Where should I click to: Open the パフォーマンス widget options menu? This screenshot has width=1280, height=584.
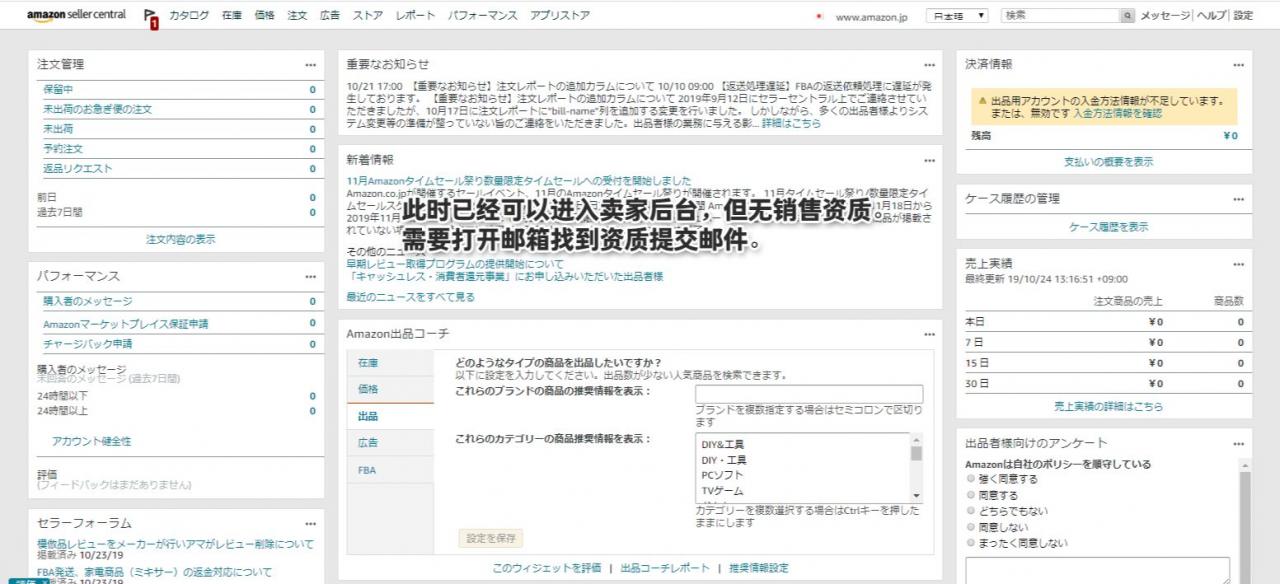pyautogui.click(x=311, y=276)
